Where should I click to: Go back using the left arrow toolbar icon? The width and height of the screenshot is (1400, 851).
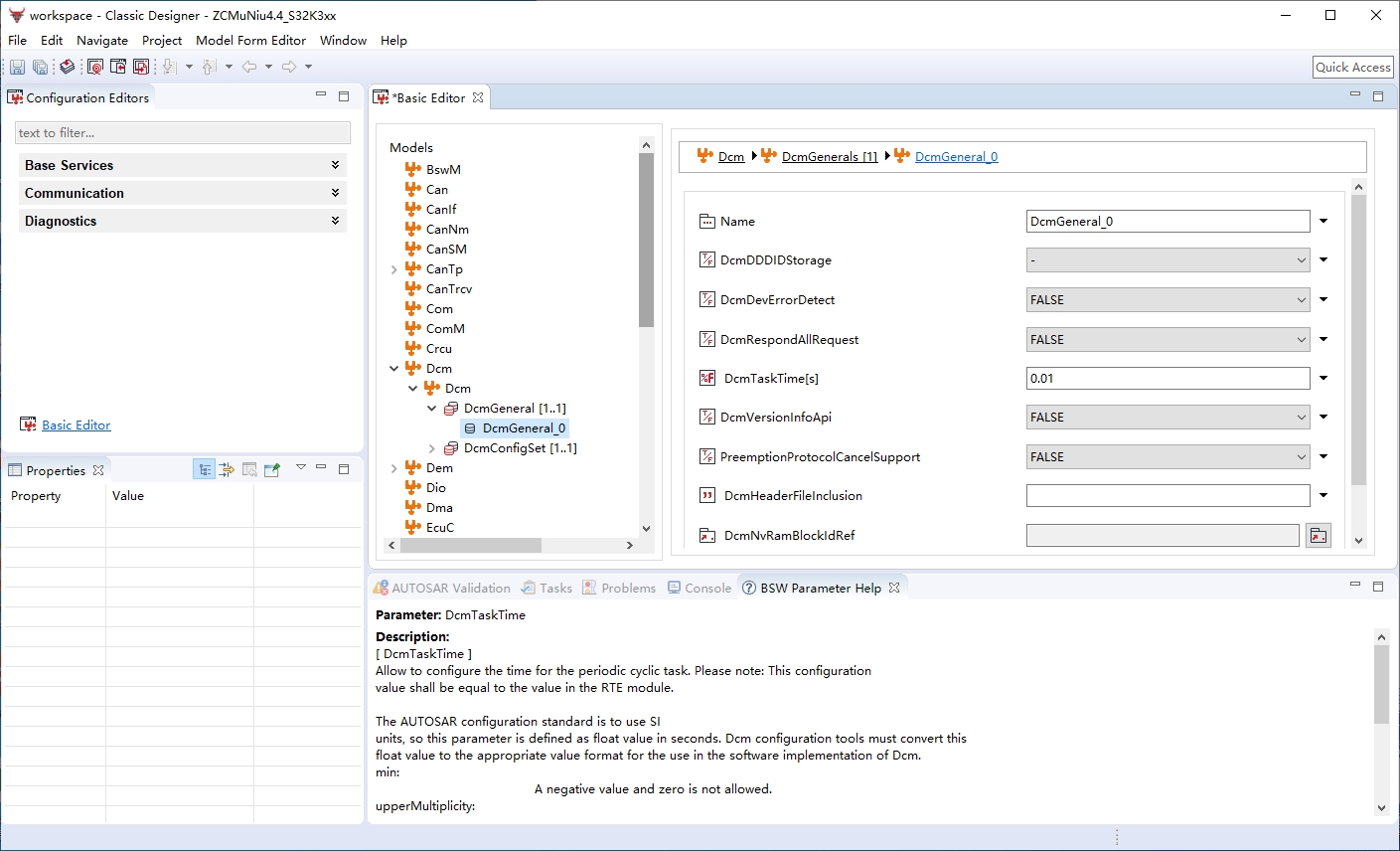pos(249,67)
